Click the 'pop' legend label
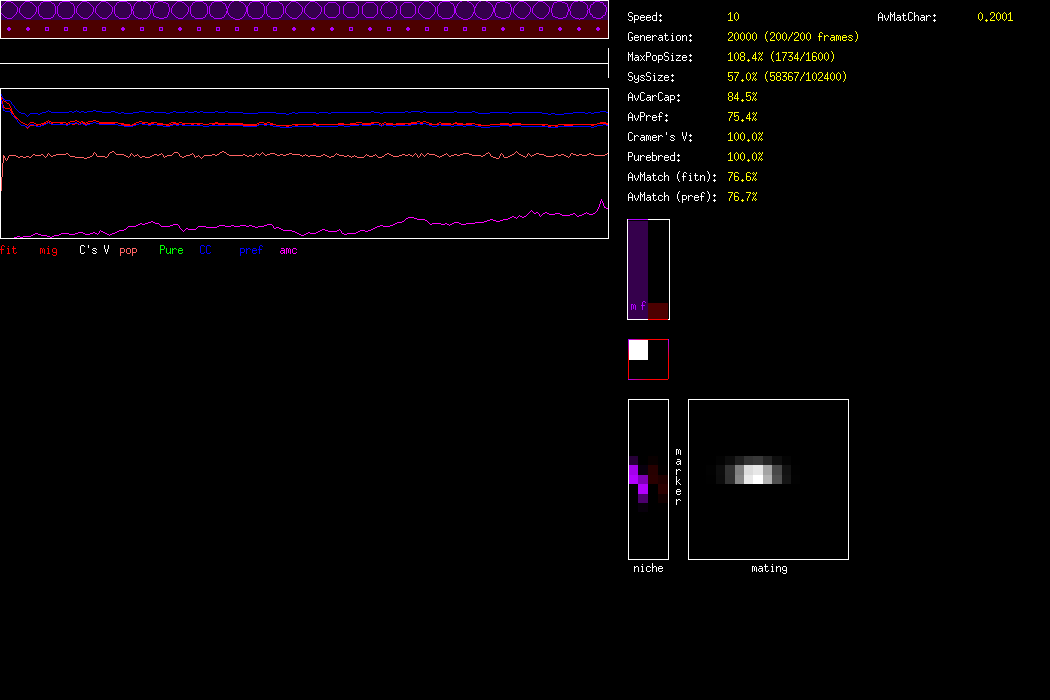 [128, 250]
